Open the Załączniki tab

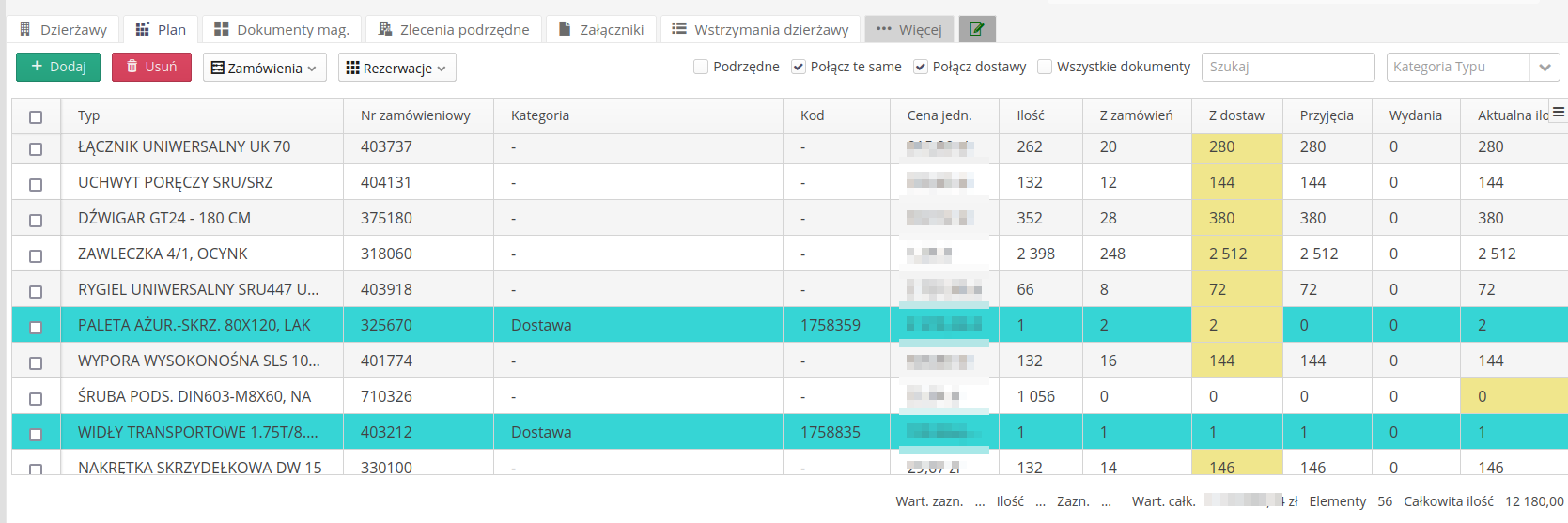601,29
